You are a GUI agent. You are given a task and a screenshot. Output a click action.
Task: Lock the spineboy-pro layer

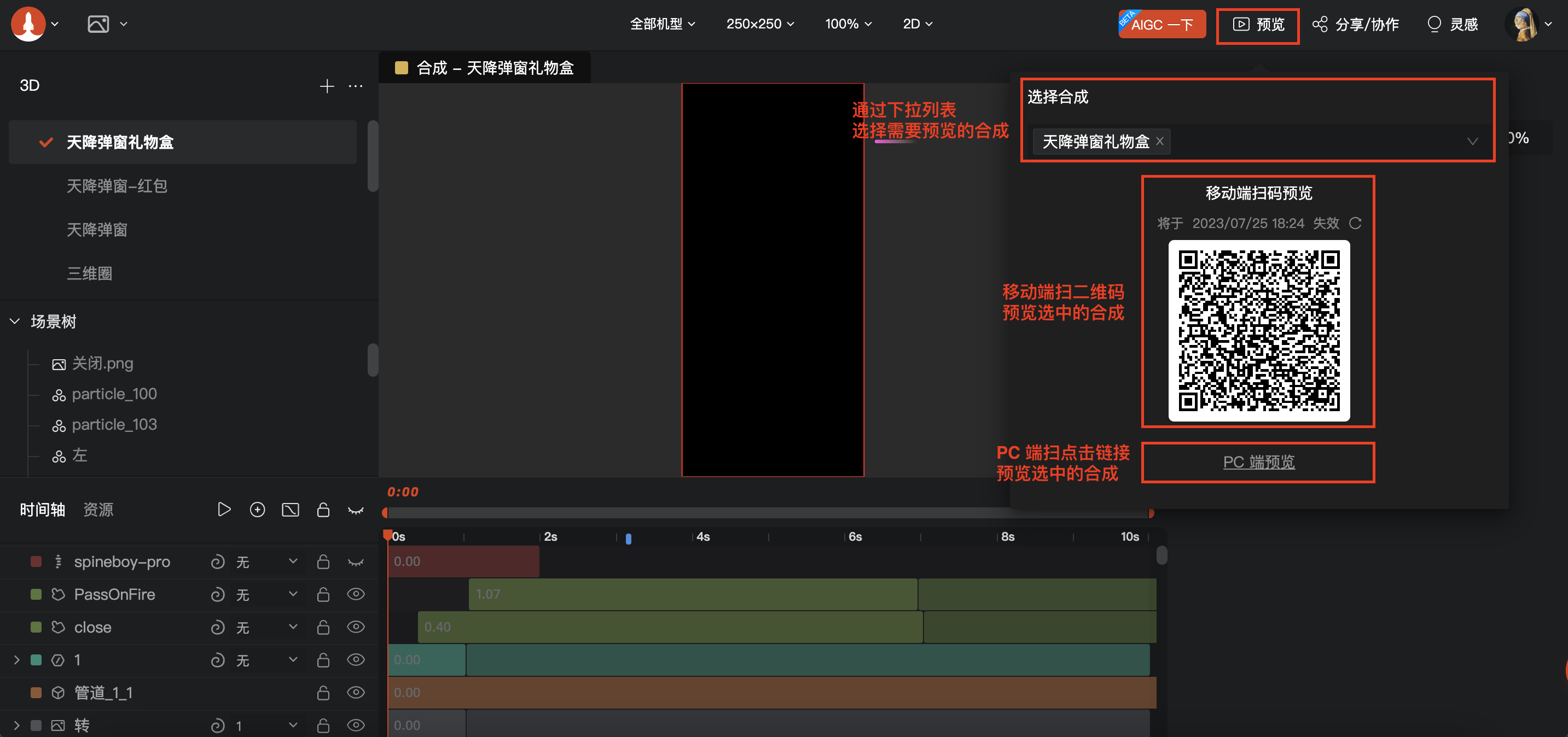click(323, 561)
